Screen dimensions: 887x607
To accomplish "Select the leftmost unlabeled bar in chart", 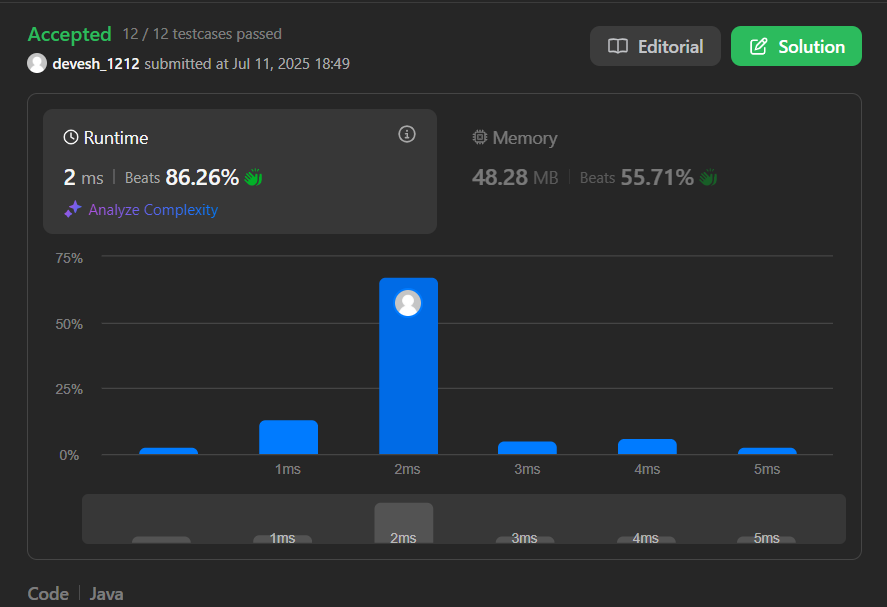I will 169,451.
